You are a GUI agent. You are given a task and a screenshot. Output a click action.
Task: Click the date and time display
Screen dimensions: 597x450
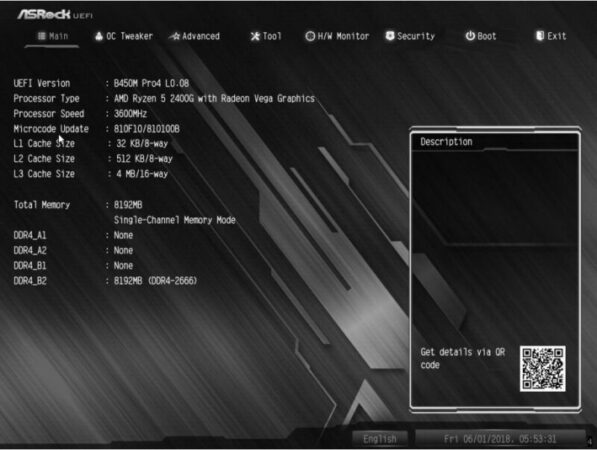500,439
